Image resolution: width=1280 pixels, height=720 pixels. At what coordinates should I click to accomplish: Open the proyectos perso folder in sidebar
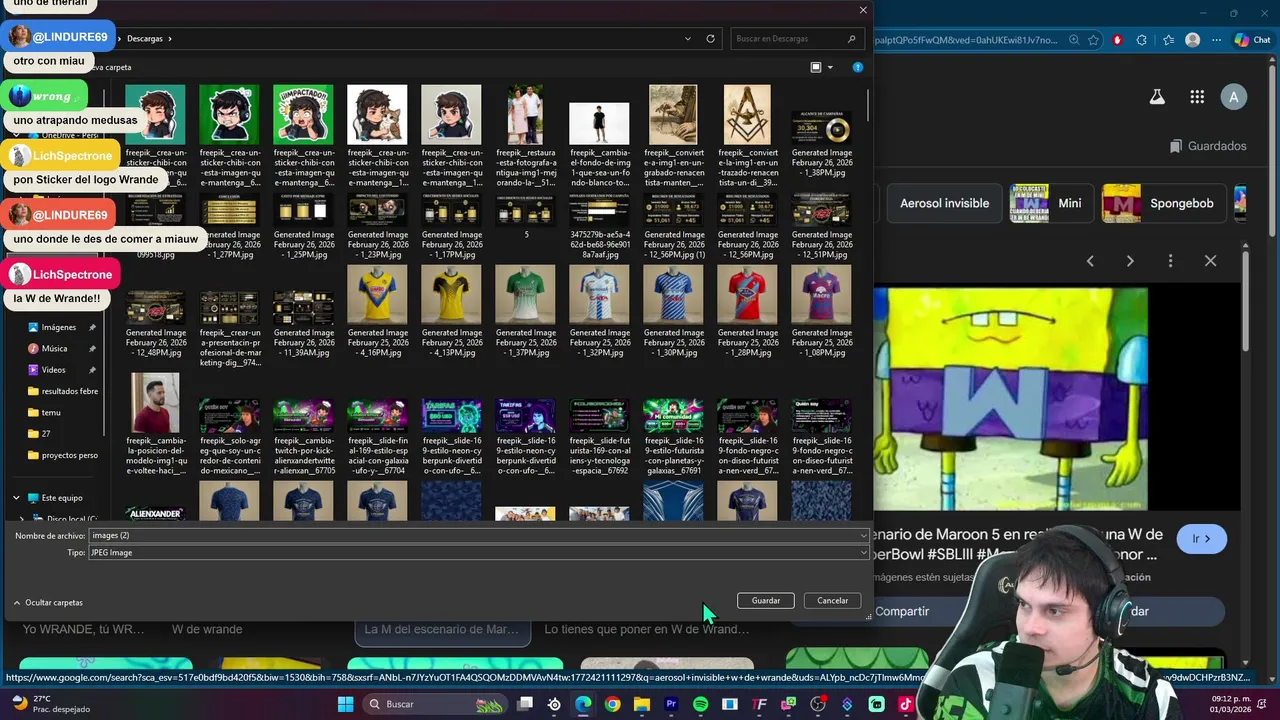click(63, 455)
